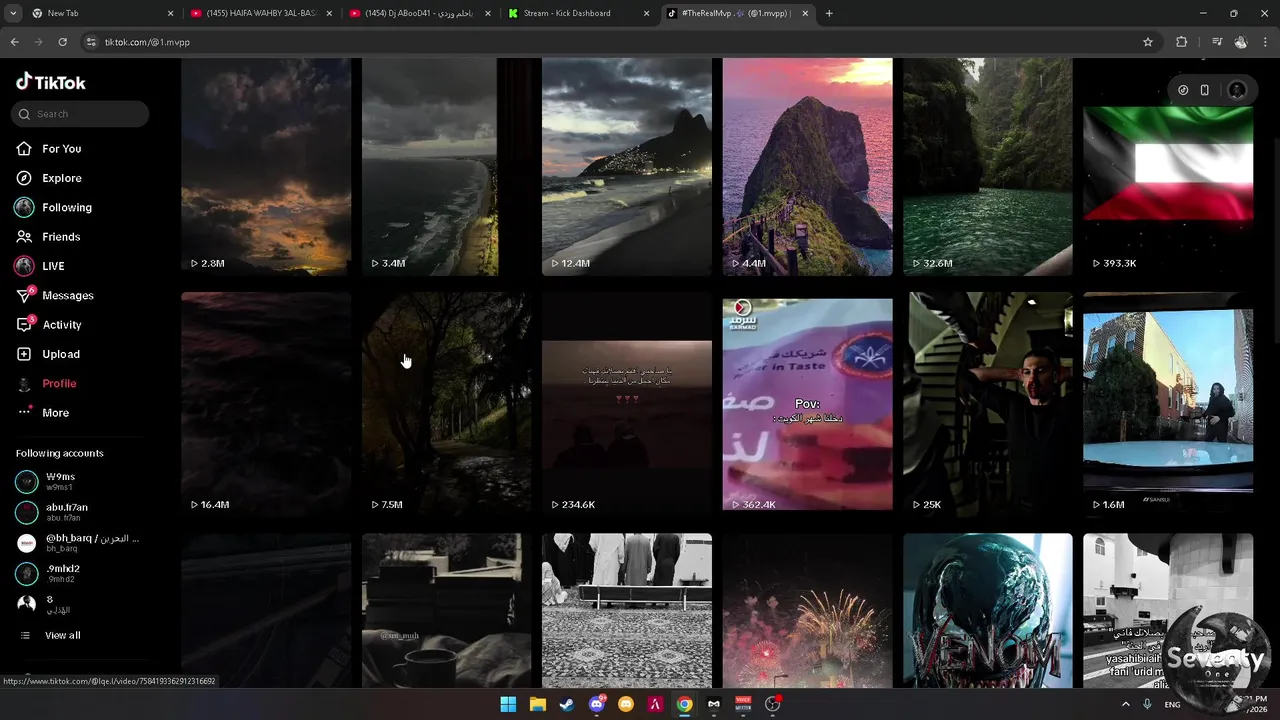
Task: Open the green lagoon video with 32.6M views
Action: pos(988,166)
